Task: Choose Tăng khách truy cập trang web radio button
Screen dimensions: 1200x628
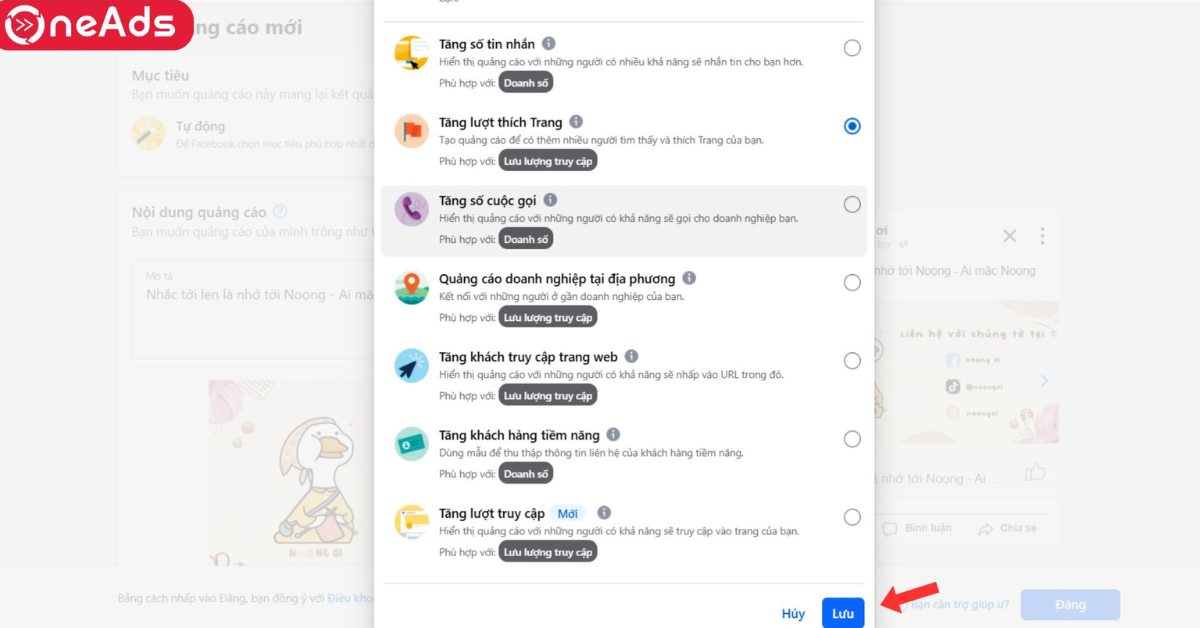Action: [x=852, y=361]
